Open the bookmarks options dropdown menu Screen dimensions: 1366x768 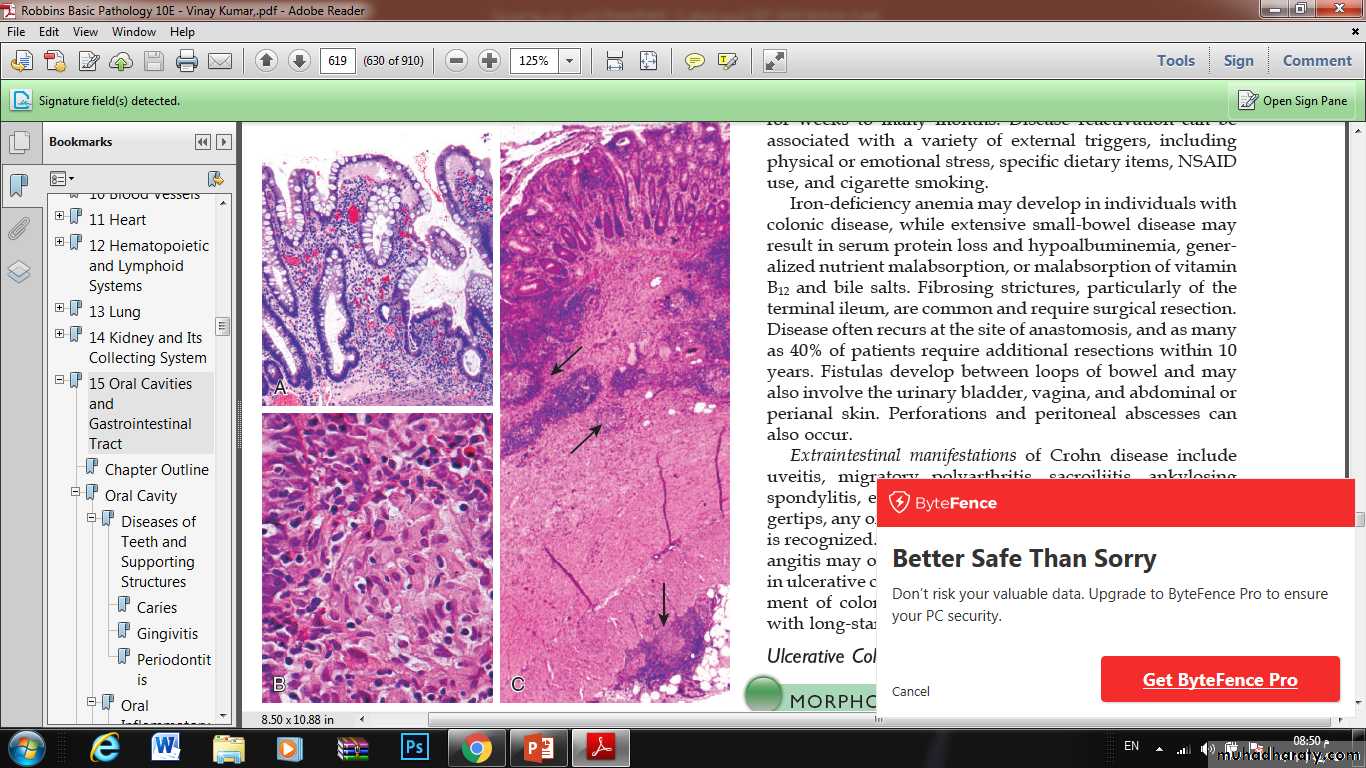pos(62,179)
